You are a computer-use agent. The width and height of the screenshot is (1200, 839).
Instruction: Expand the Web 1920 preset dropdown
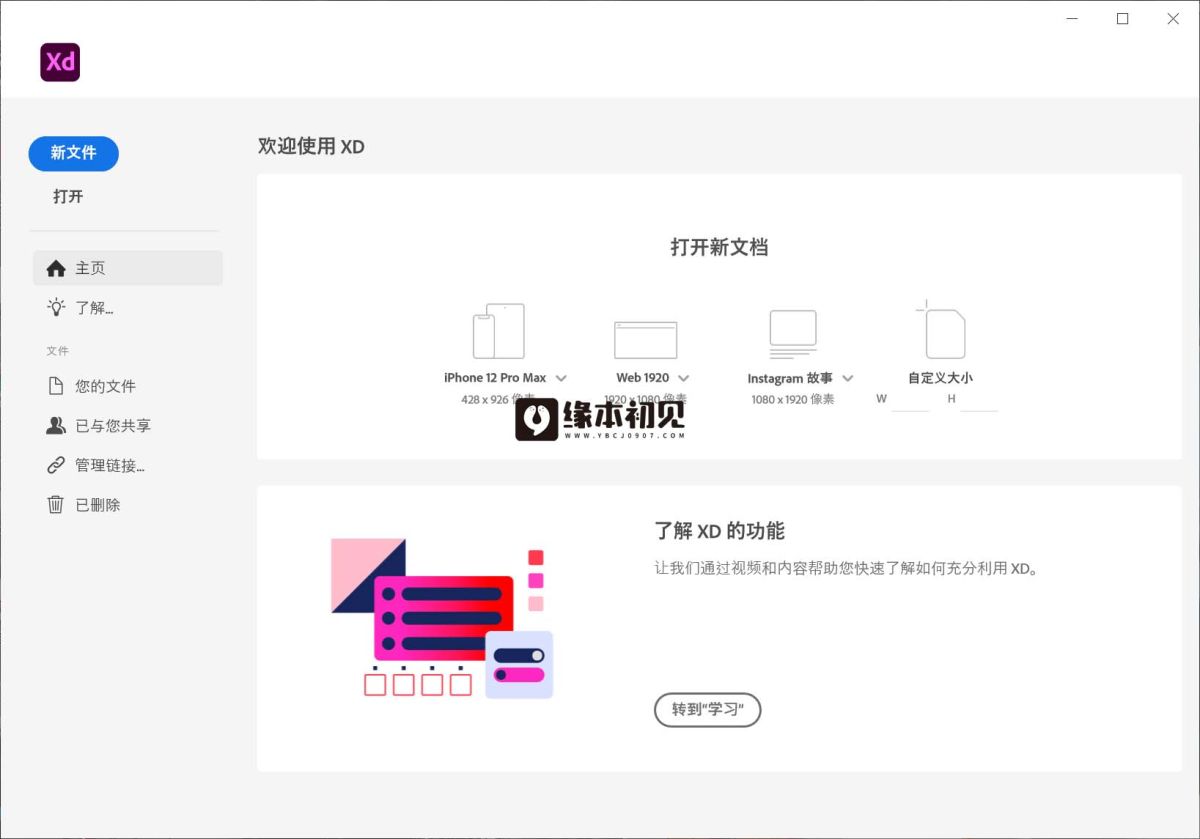click(683, 378)
